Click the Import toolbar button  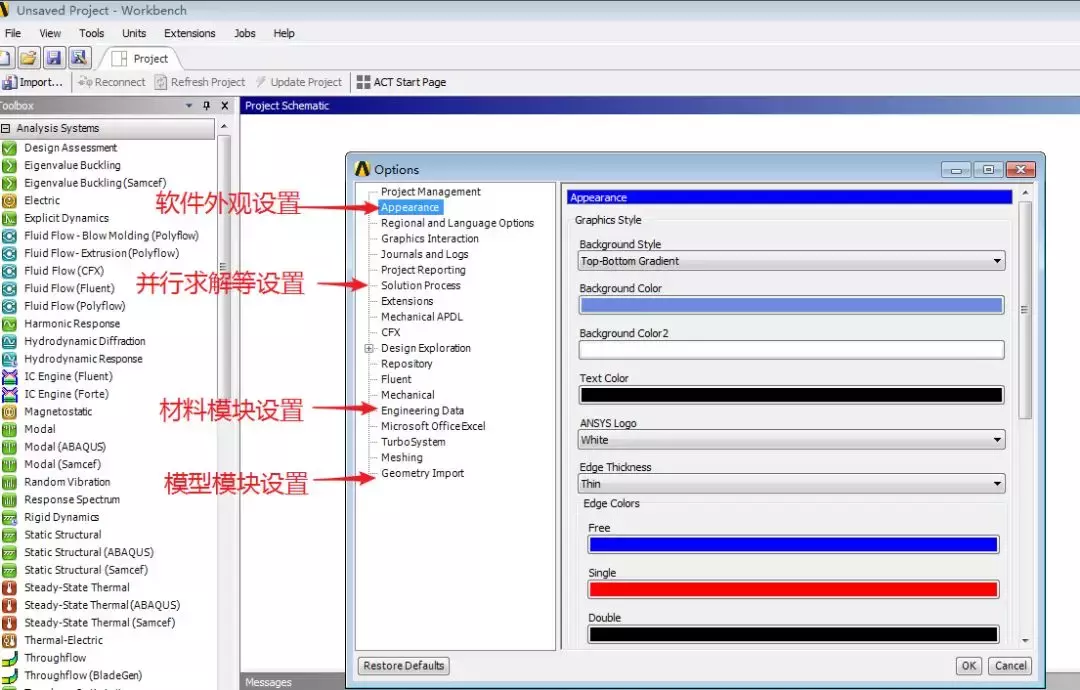coord(33,82)
